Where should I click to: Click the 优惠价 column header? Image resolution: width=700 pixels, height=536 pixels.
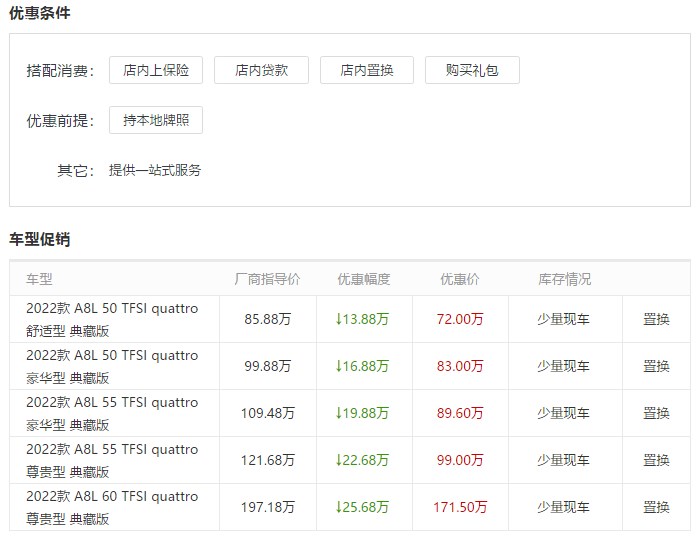(460, 279)
